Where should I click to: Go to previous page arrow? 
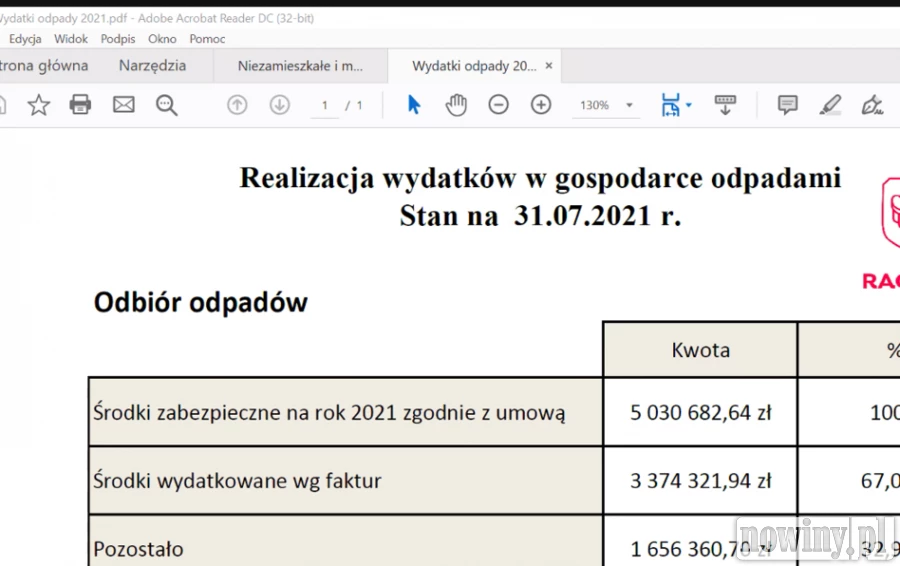pyautogui.click(x=237, y=105)
